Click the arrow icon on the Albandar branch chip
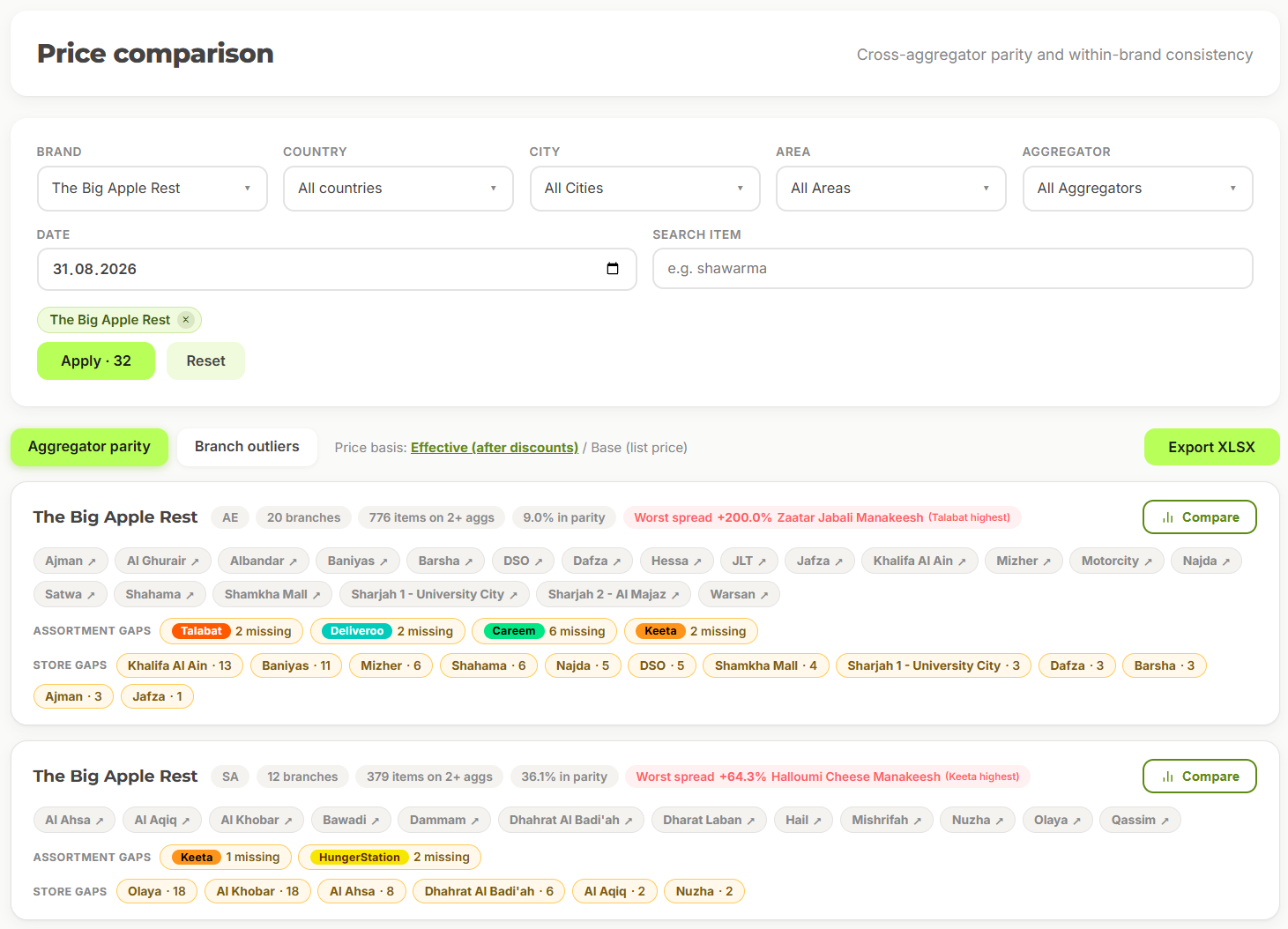The height and width of the screenshot is (929, 1288). click(x=293, y=561)
